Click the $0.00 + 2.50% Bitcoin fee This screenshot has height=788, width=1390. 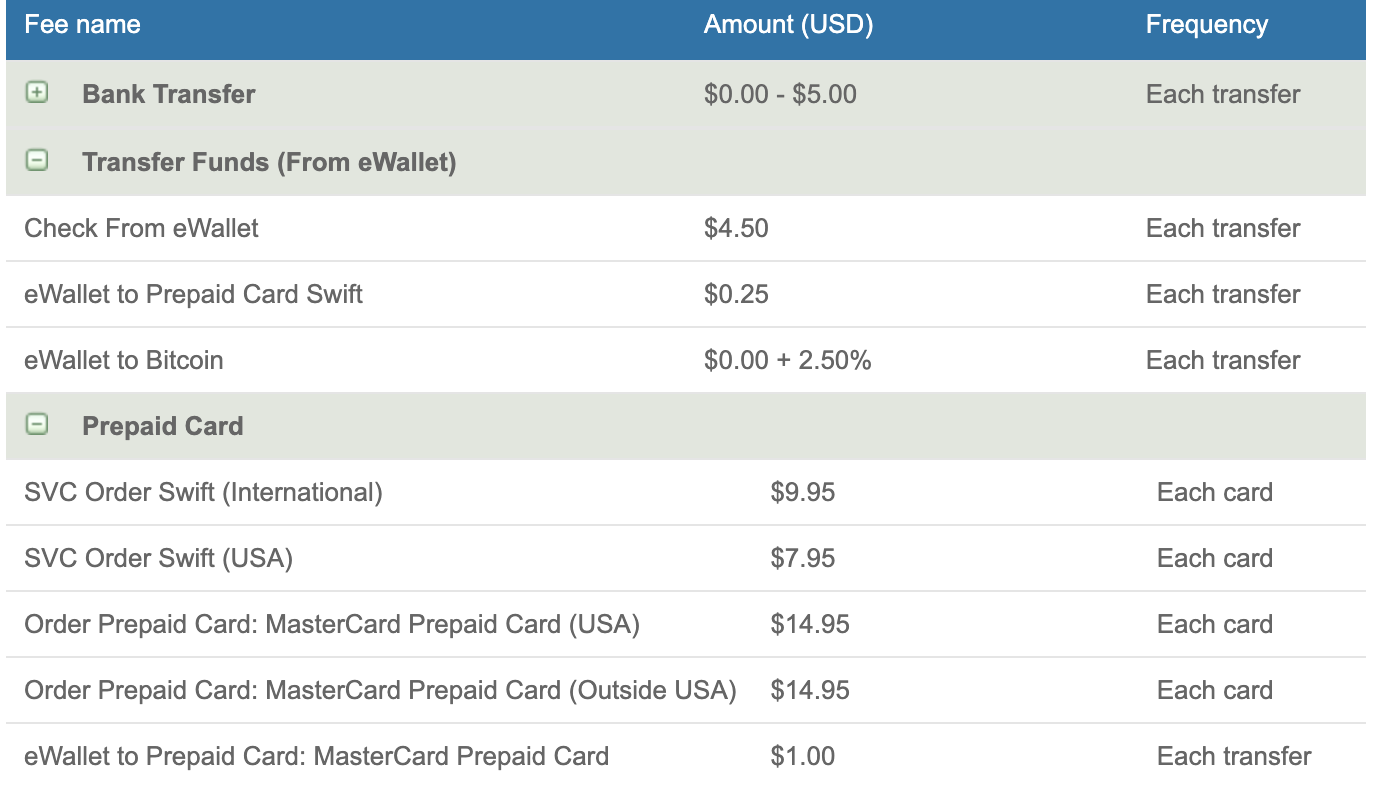click(x=787, y=360)
